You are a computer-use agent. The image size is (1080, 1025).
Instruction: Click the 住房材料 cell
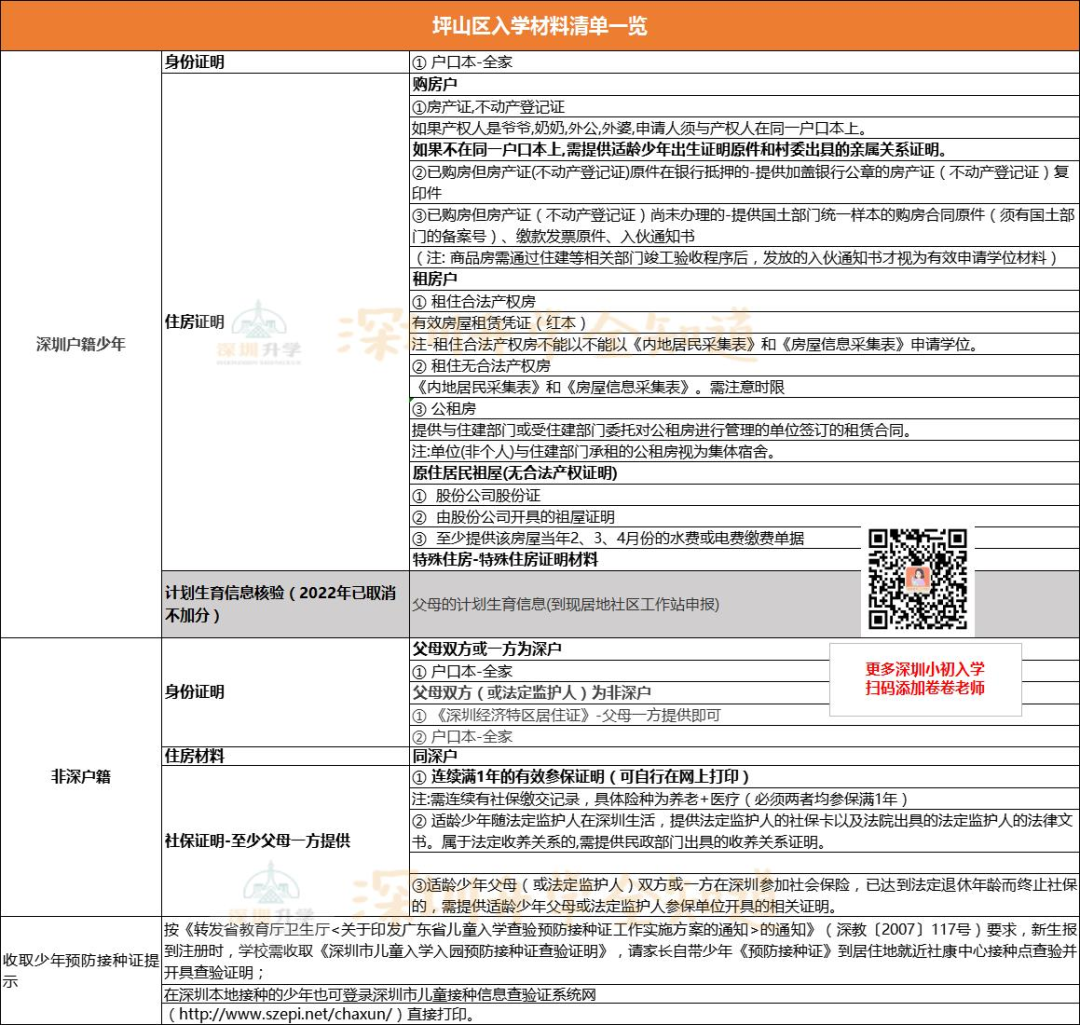(285, 756)
